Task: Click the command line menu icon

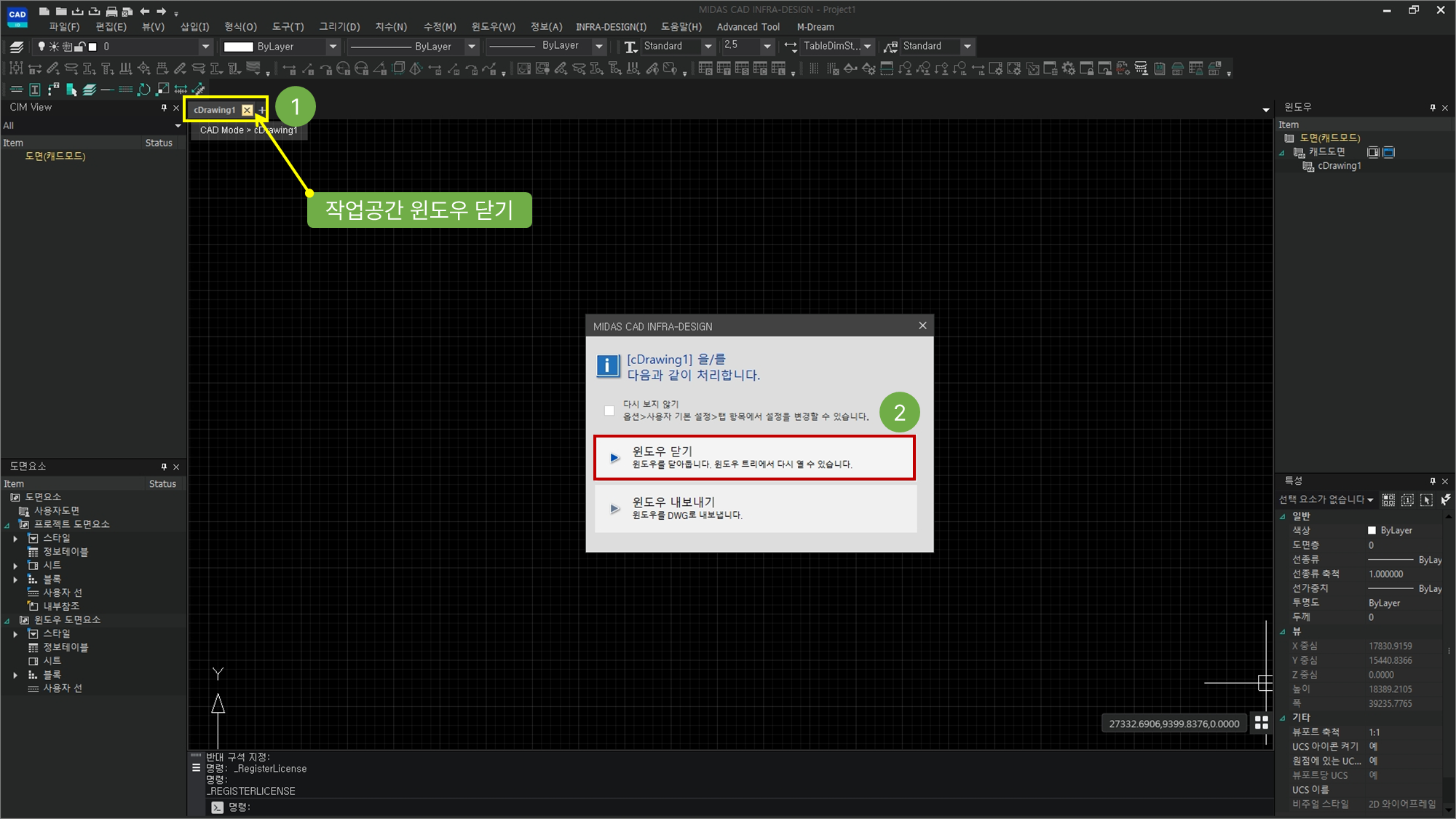Action: pyautogui.click(x=196, y=767)
